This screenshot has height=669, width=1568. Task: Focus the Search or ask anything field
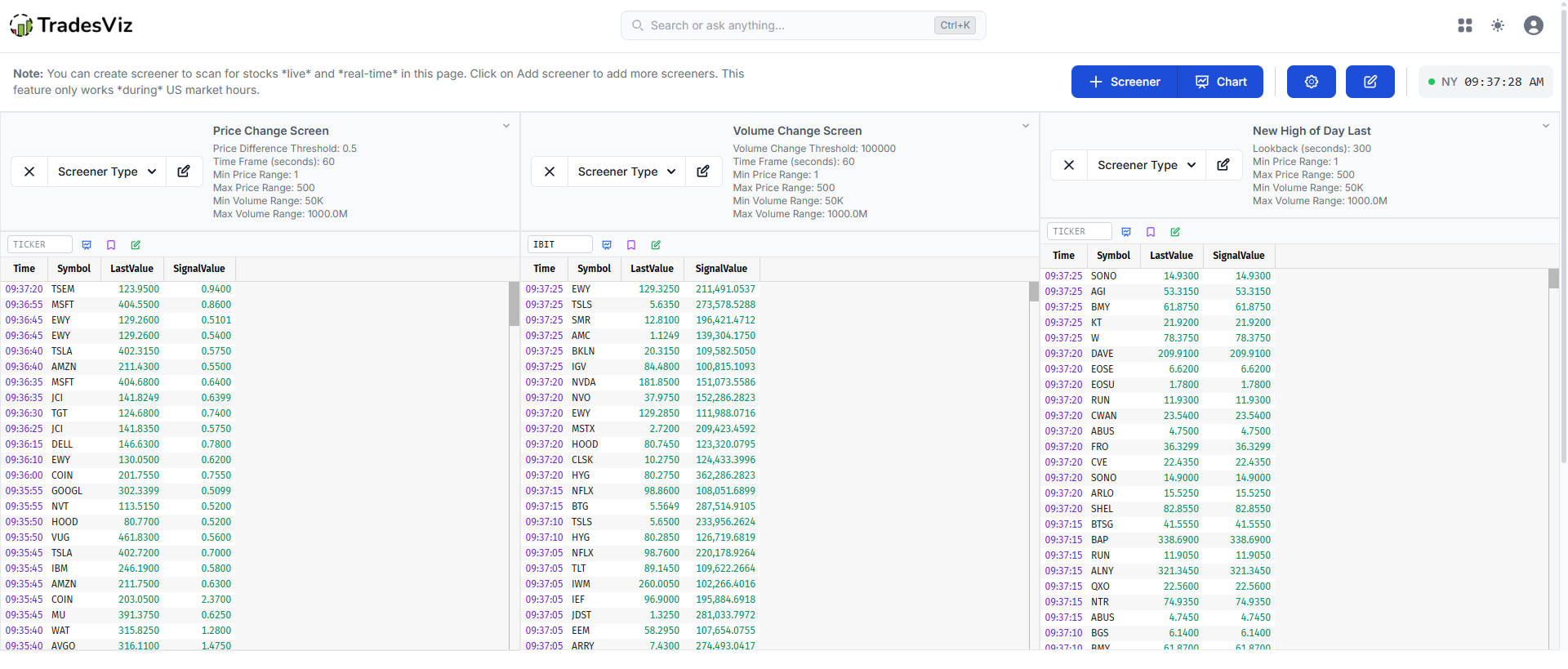[x=804, y=25]
